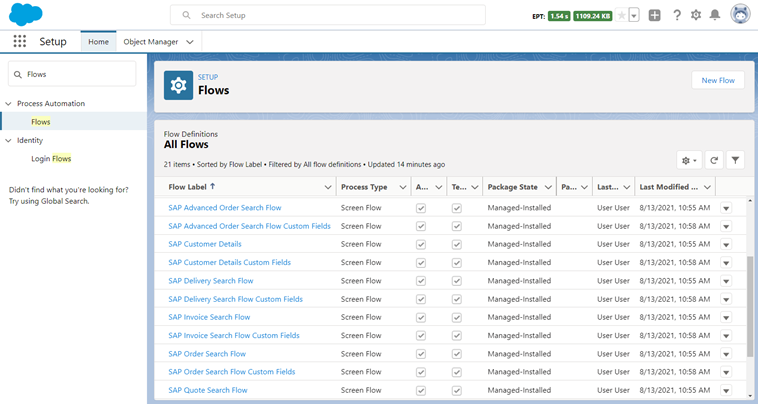
Task: Open SAP Invoice Search Flow Custom Fields link
Action: (x=234, y=335)
